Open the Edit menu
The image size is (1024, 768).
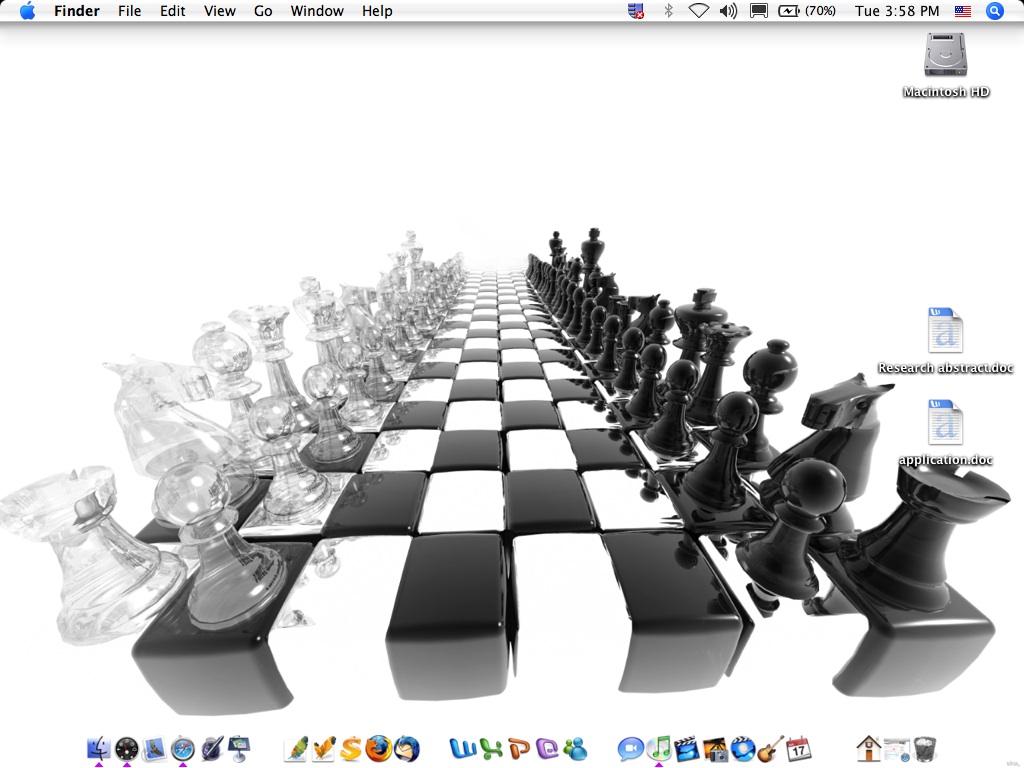point(172,10)
